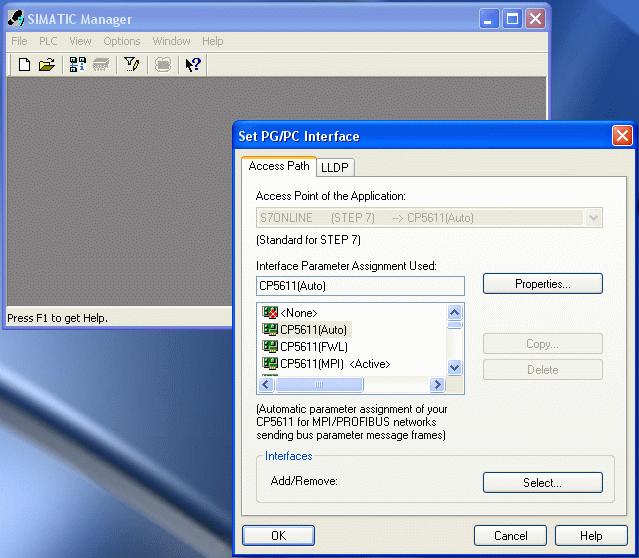Expand Access Point of the Application dropdown

pyautogui.click(x=594, y=218)
